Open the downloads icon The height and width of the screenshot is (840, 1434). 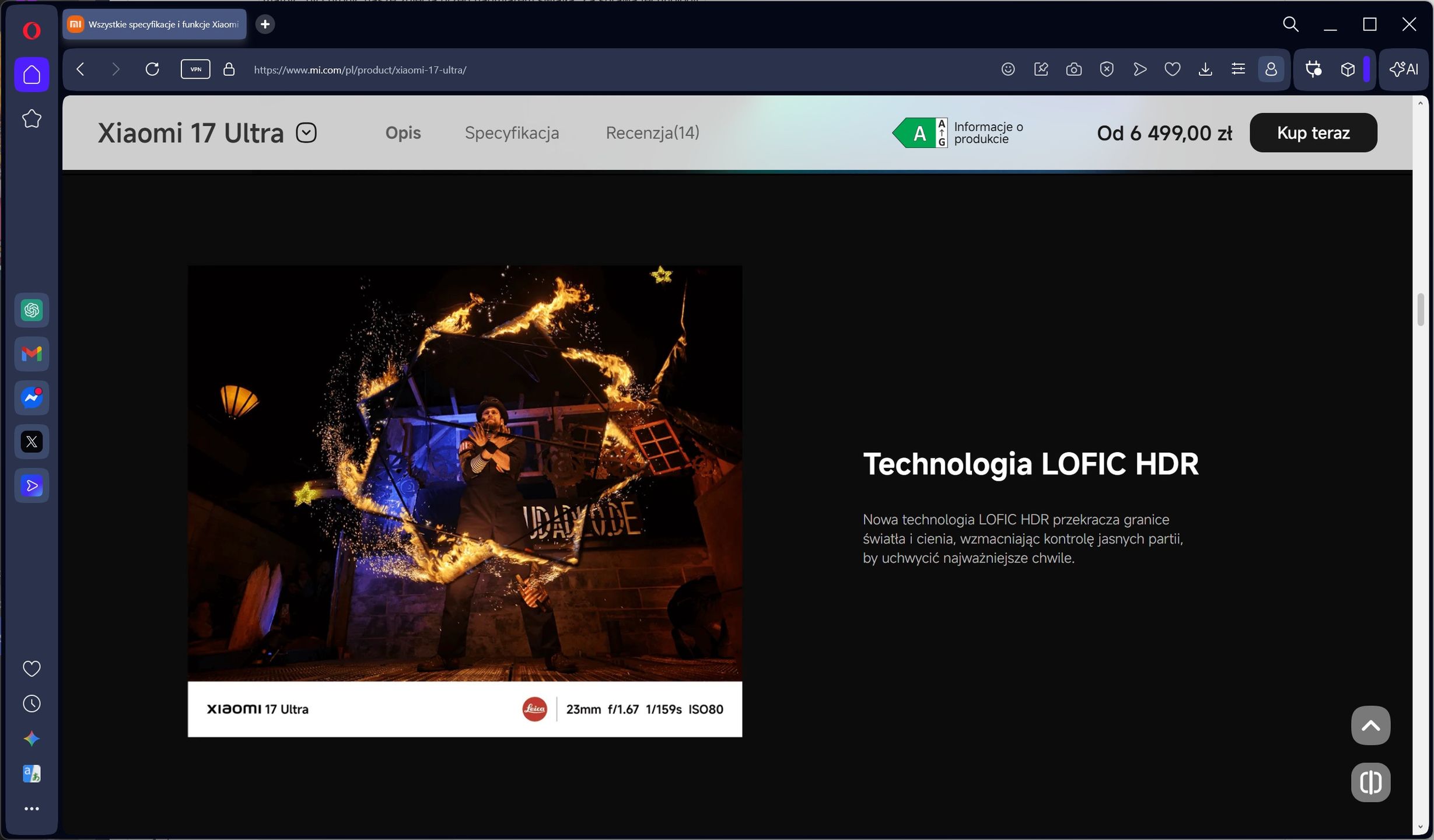(x=1205, y=69)
